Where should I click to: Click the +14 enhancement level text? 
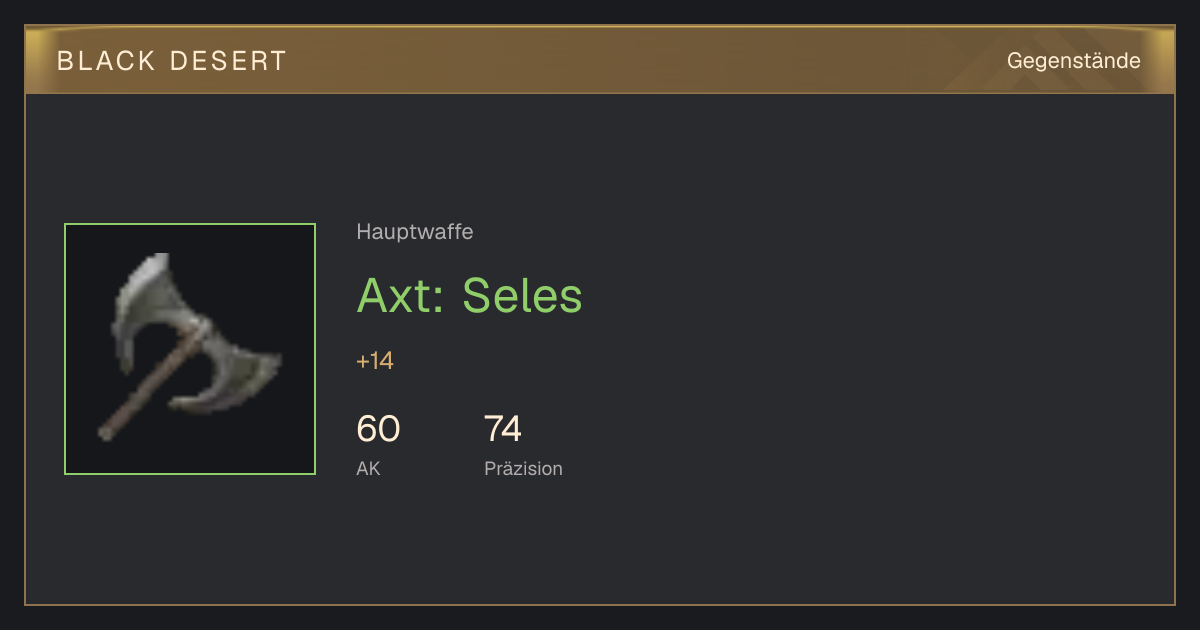(375, 361)
